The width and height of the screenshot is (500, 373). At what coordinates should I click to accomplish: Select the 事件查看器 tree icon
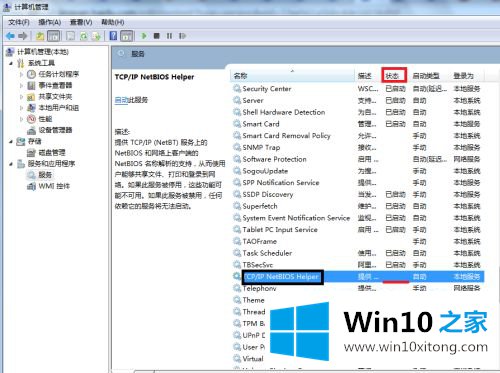coord(31,85)
